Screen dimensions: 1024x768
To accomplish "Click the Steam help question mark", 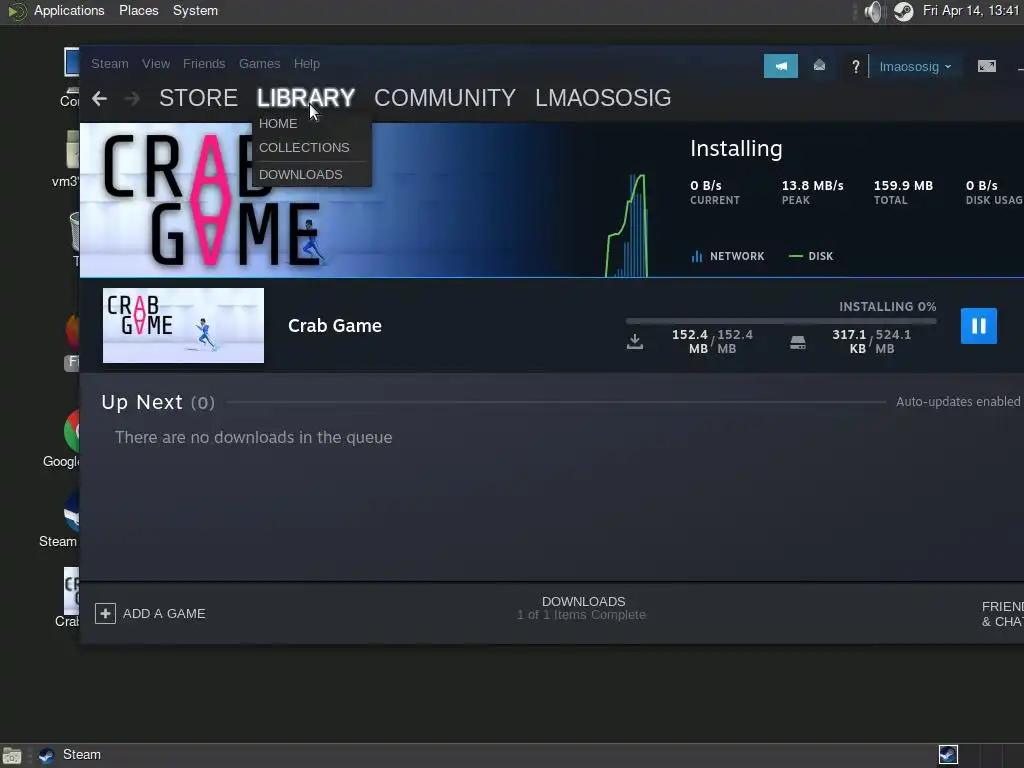I will [x=856, y=66].
